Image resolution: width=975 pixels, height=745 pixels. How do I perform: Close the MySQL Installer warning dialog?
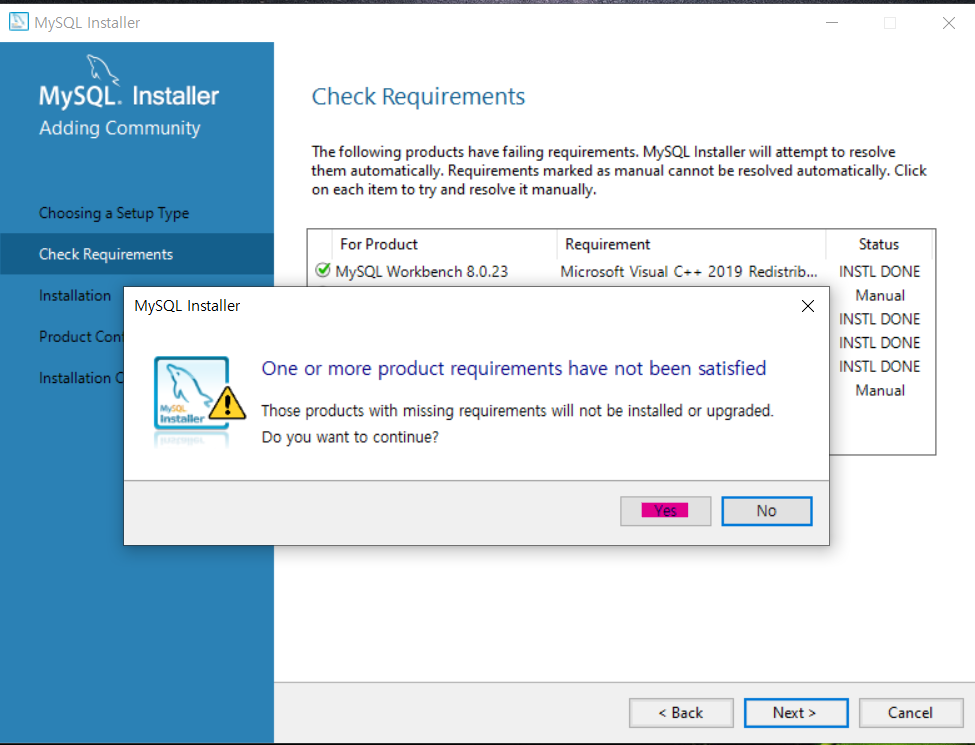coord(808,306)
